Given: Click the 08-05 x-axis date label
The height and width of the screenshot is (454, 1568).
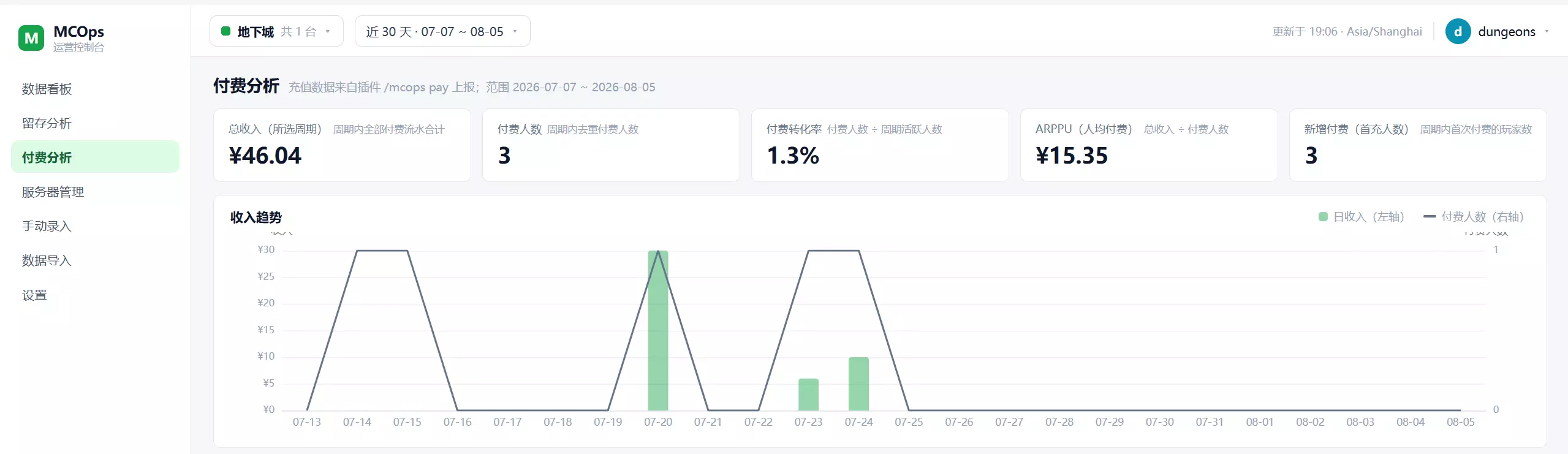Looking at the screenshot, I should click(1460, 422).
